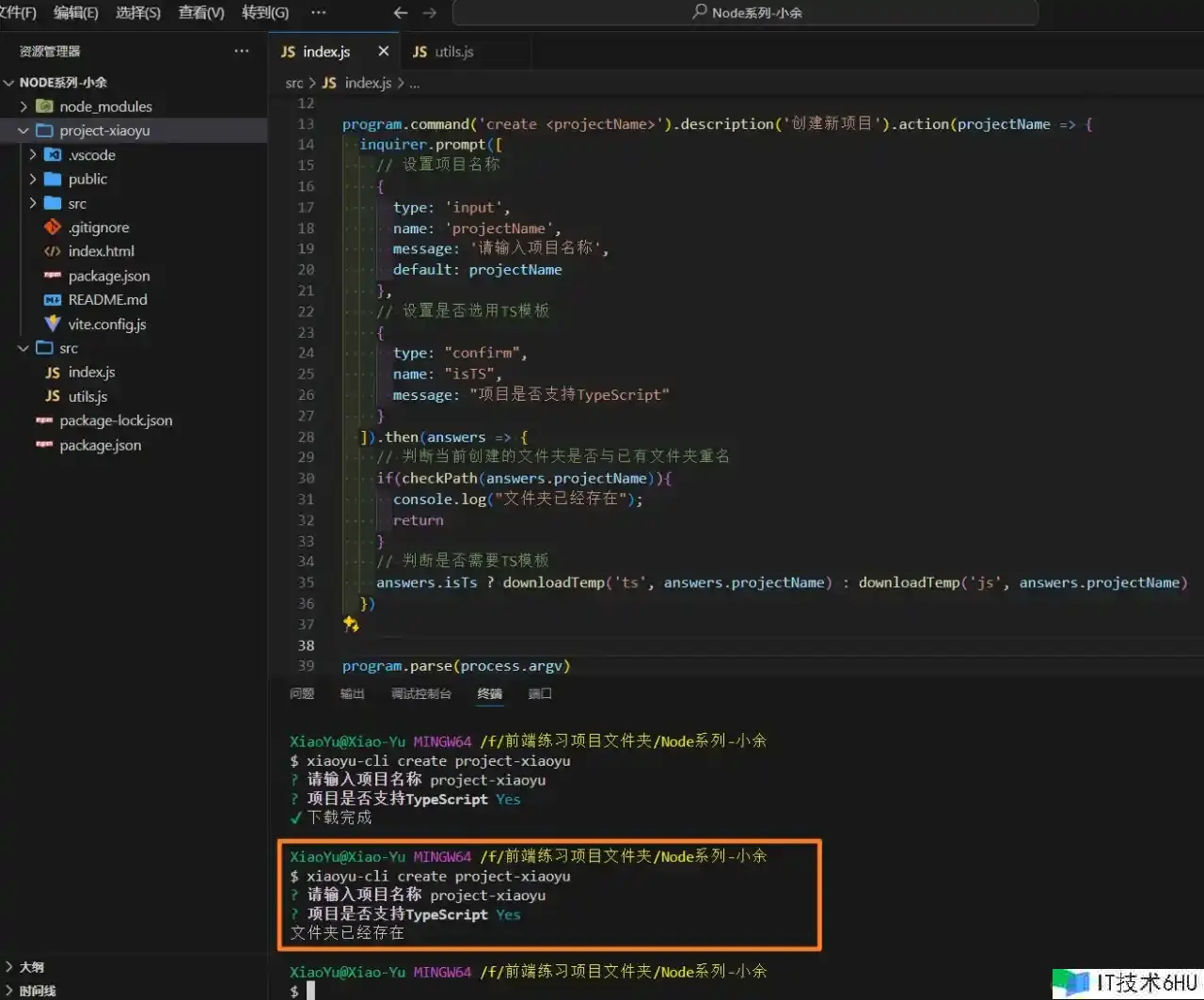Expand the src folder inside project-xiaoyu
This screenshot has width=1204, height=1000.
[33, 203]
